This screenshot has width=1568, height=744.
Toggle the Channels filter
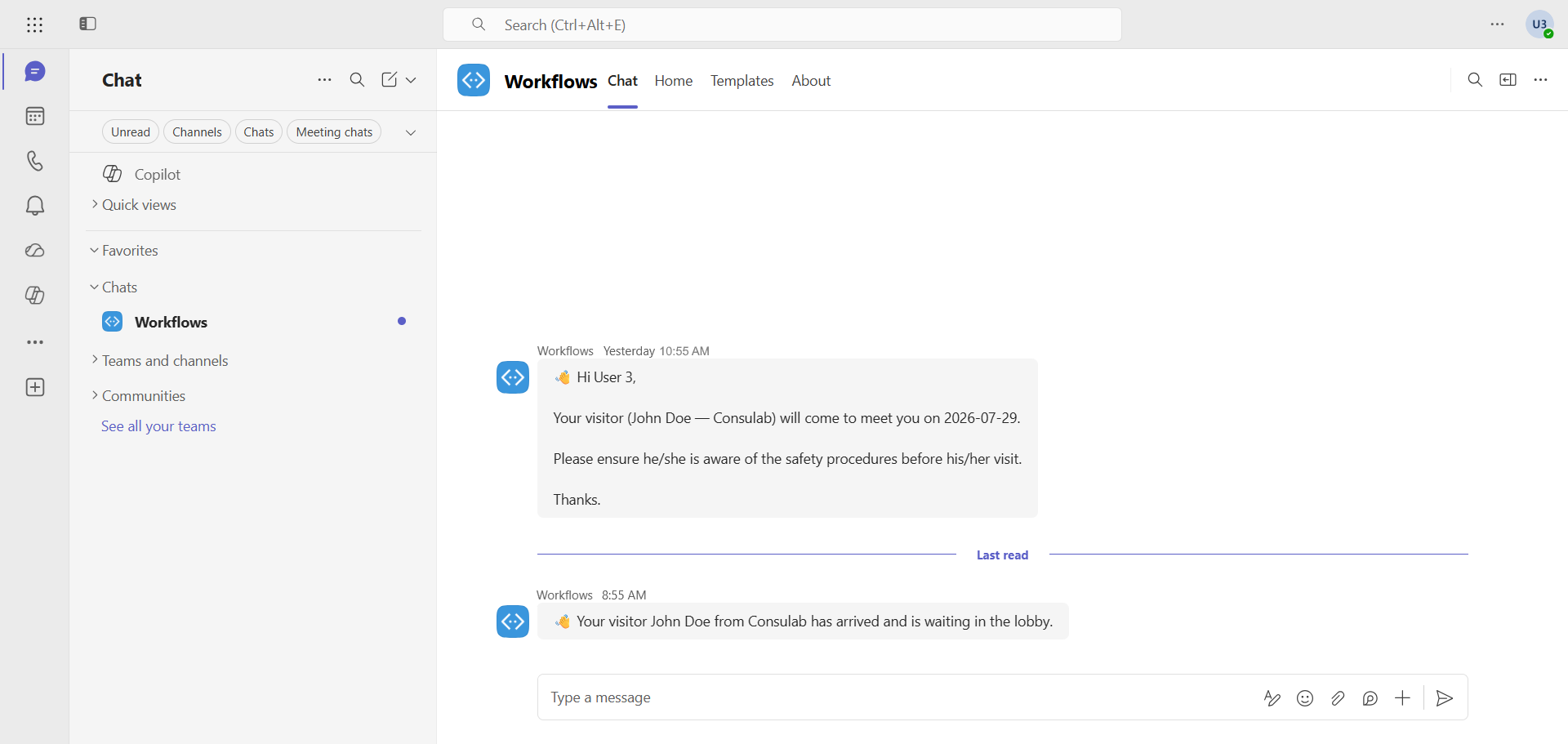[197, 132]
